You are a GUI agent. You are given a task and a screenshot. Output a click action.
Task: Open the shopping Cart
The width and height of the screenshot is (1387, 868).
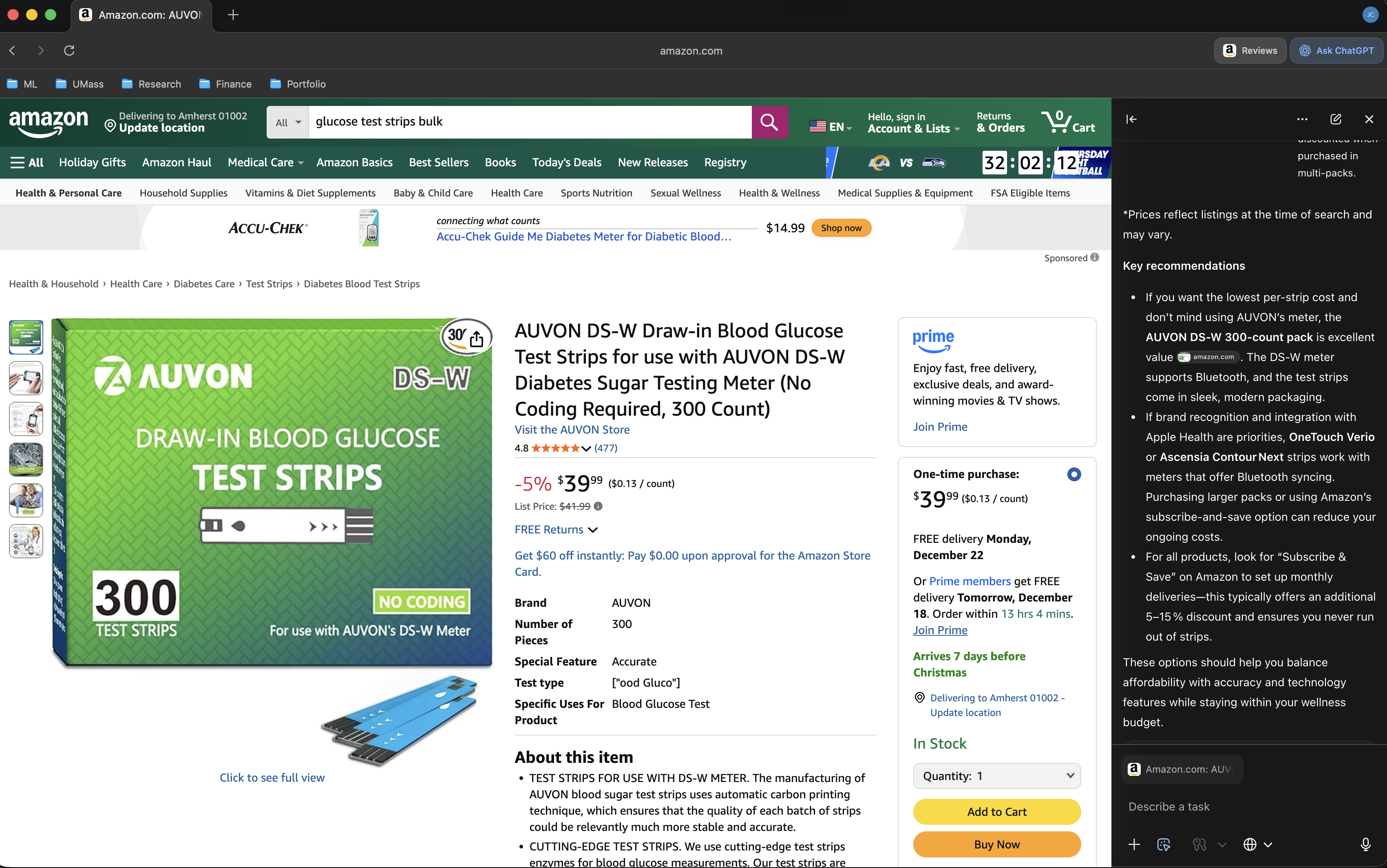coord(1069,122)
